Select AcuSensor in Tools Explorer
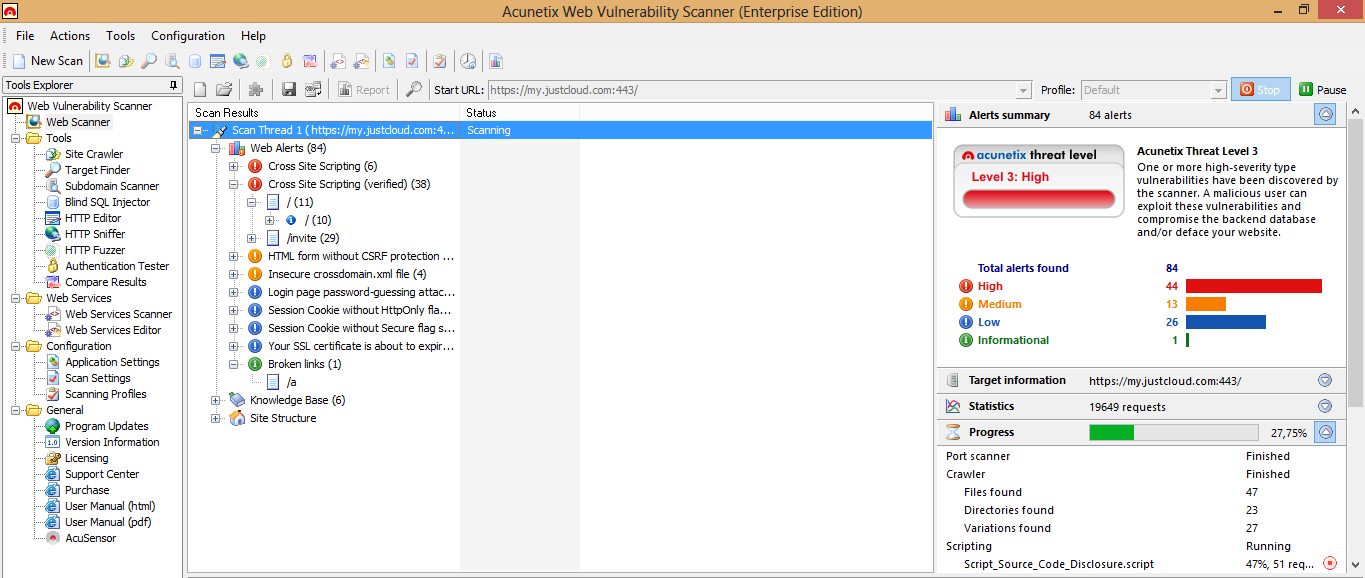Viewport: 1365px width, 578px height. (91, 538)
